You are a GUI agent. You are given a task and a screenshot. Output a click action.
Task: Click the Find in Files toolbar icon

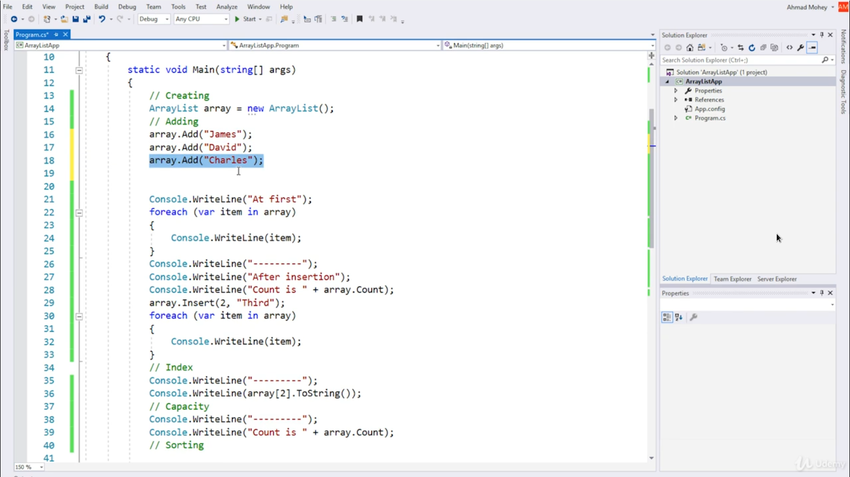(x=284, y=19)
